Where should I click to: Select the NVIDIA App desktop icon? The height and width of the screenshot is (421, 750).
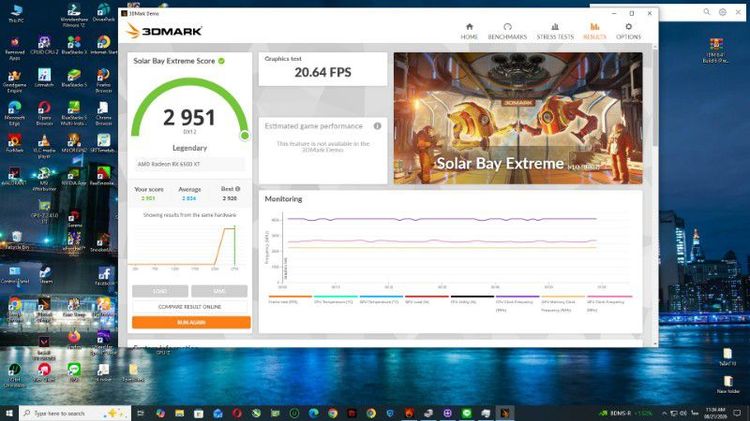(74, 176)
